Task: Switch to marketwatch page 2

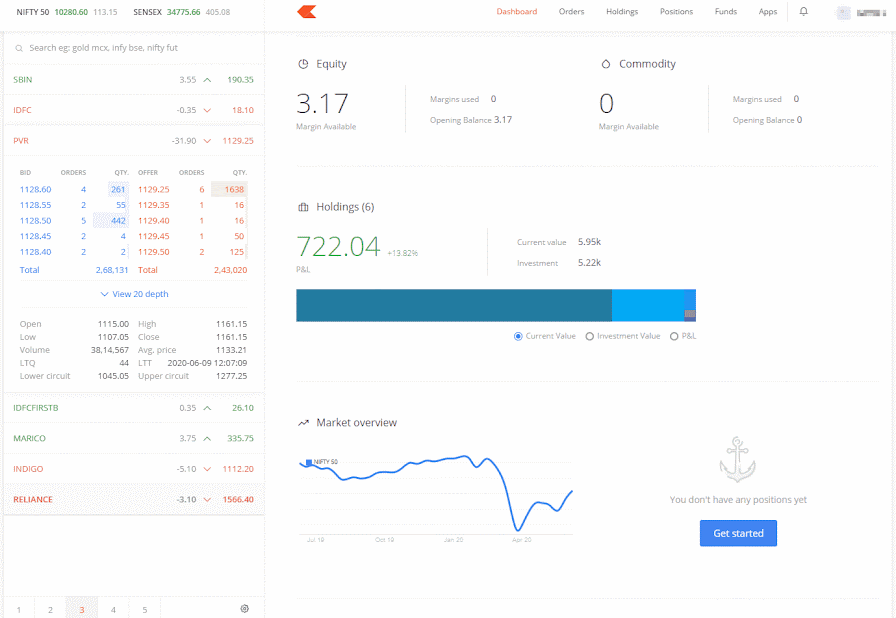Action: tap(50, 609)
